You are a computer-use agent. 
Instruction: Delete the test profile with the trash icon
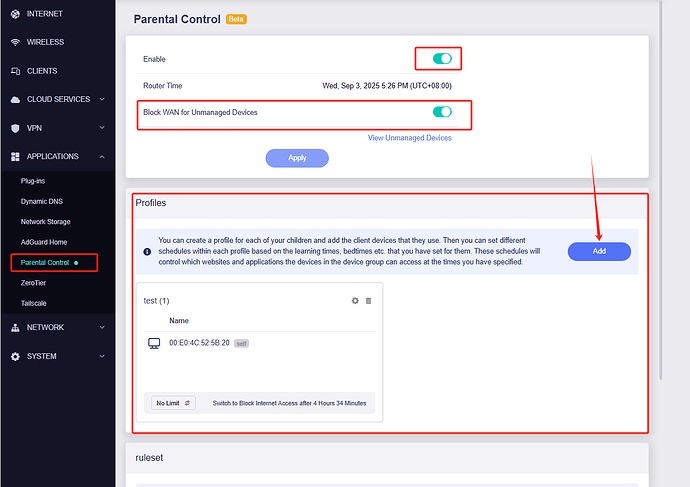(368, 300)
